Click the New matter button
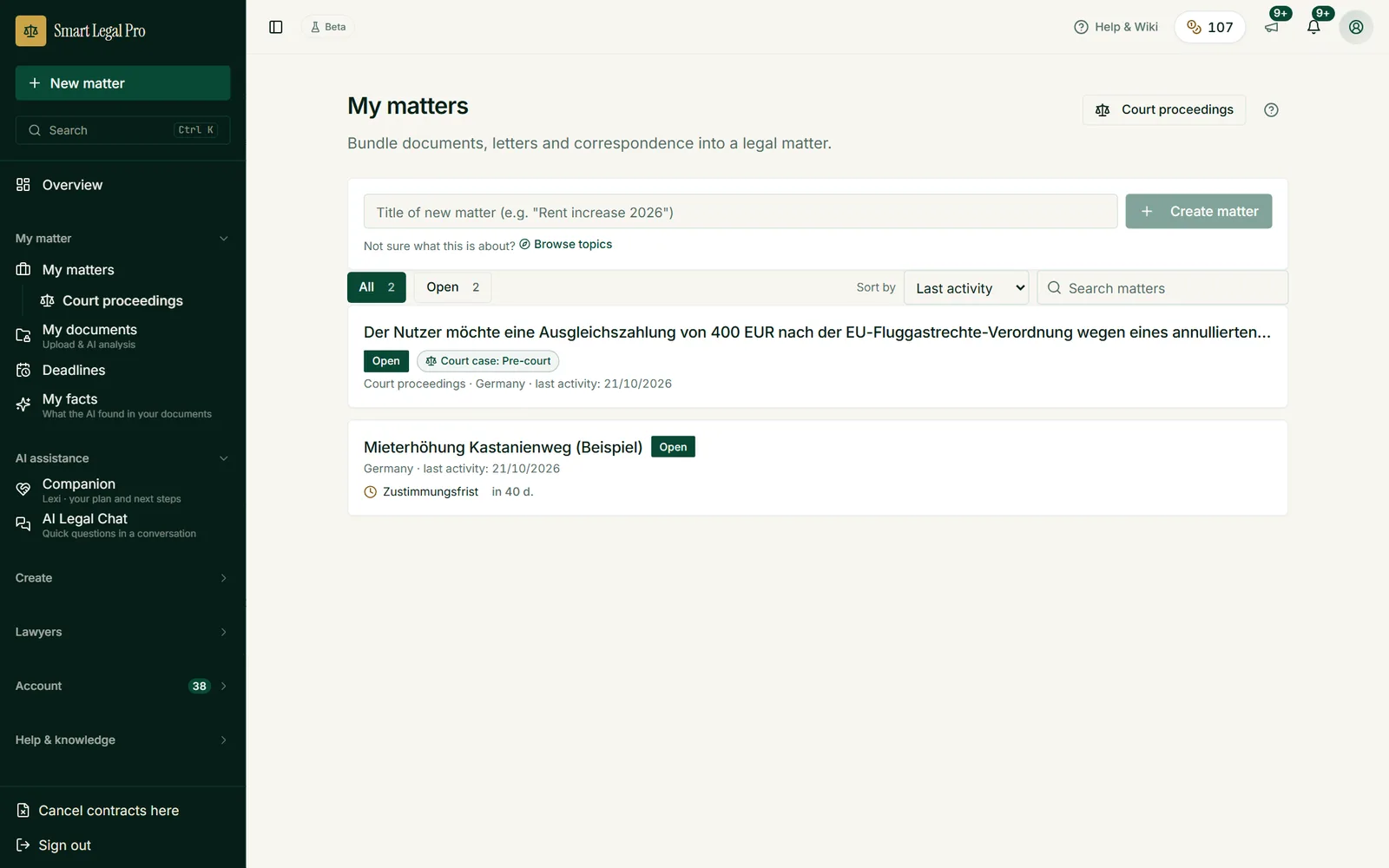The image size is (1389, 868). [x=122, y=83]
